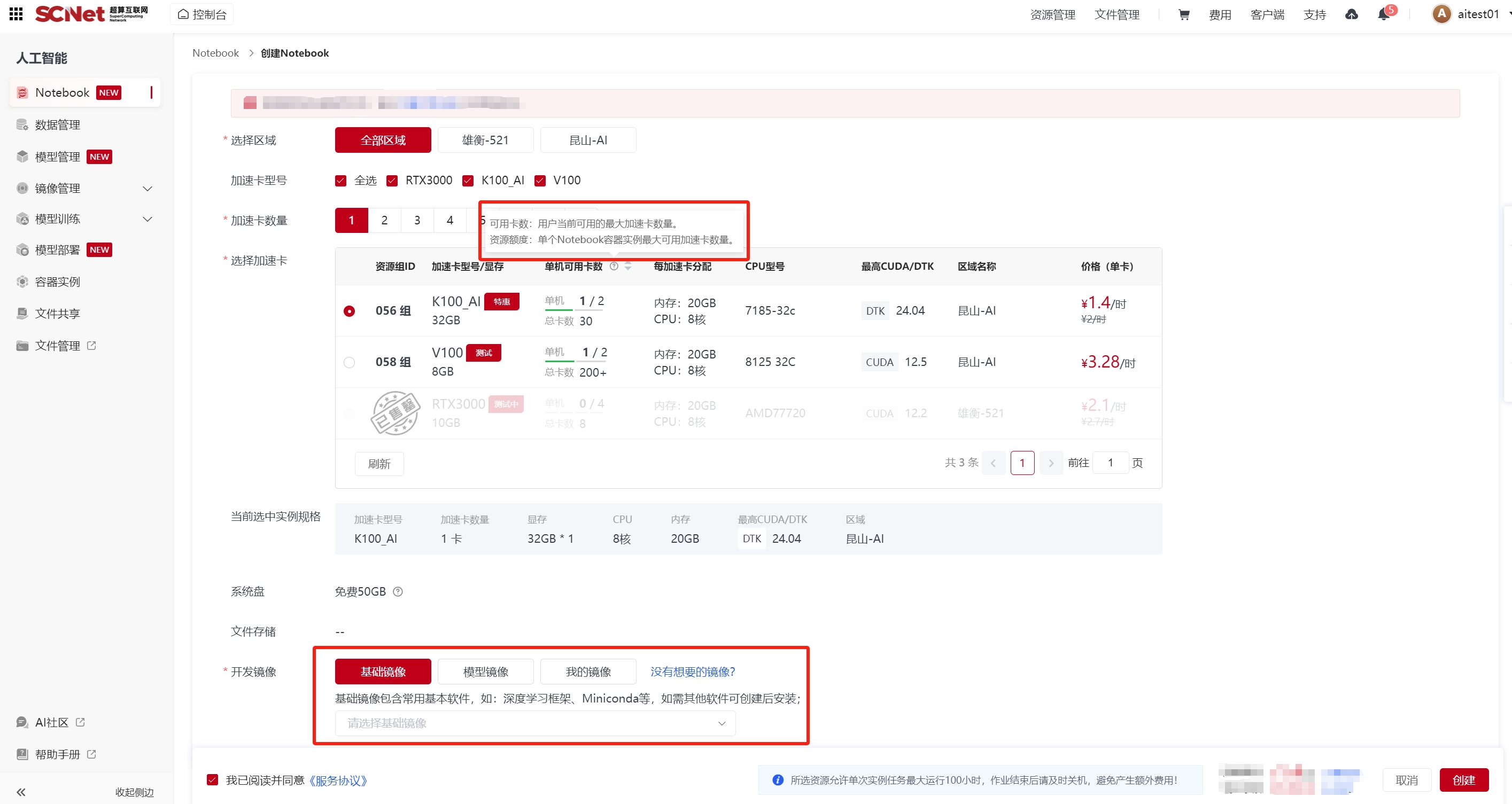Click help icon beside 单机可用卡数 header

click(x=614, y=267)
